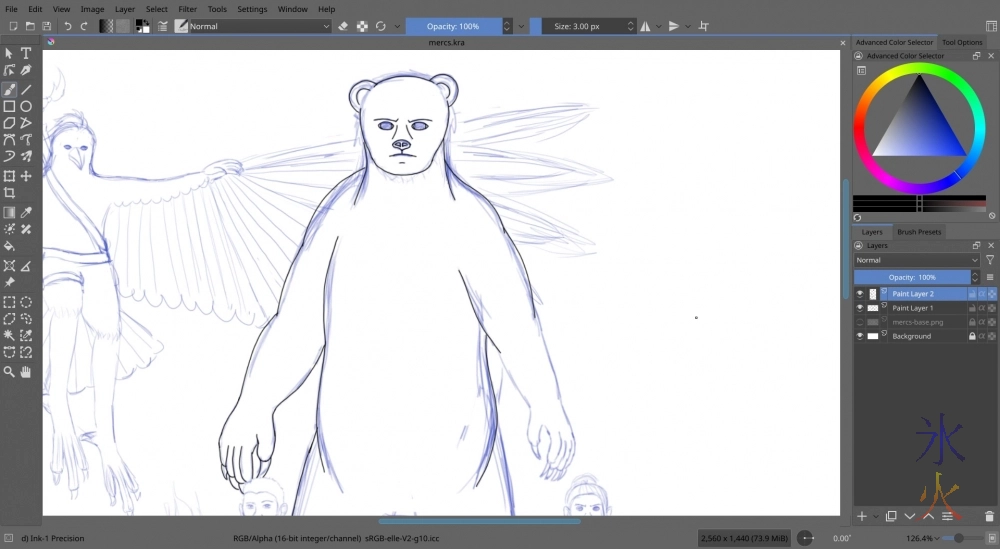Choose the Fill bucket tool
This screenshot has width=1000, height=549.
(x=9, y=246)
